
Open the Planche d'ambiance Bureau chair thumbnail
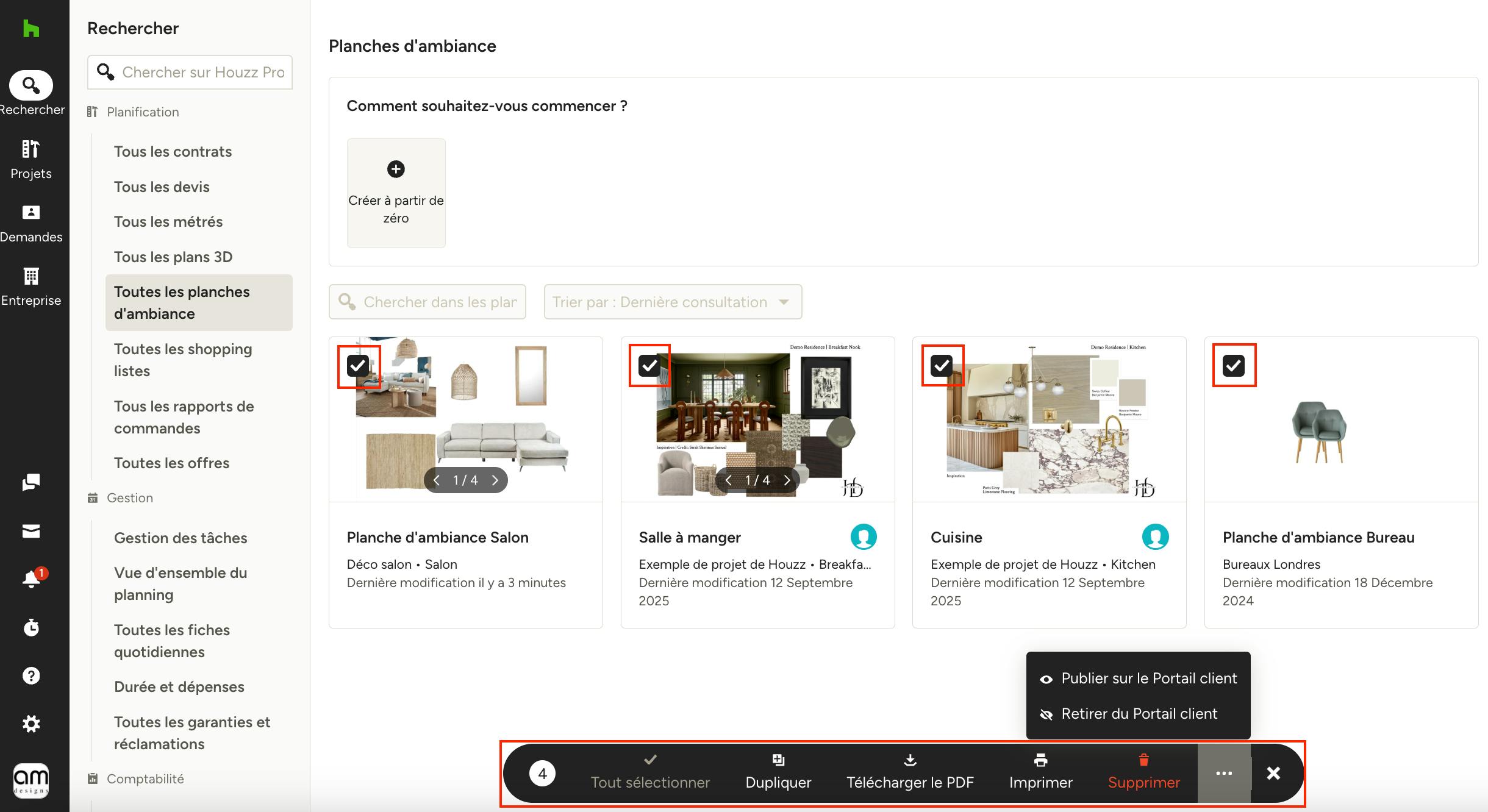pyautogui.click(x=1319, y=432)
